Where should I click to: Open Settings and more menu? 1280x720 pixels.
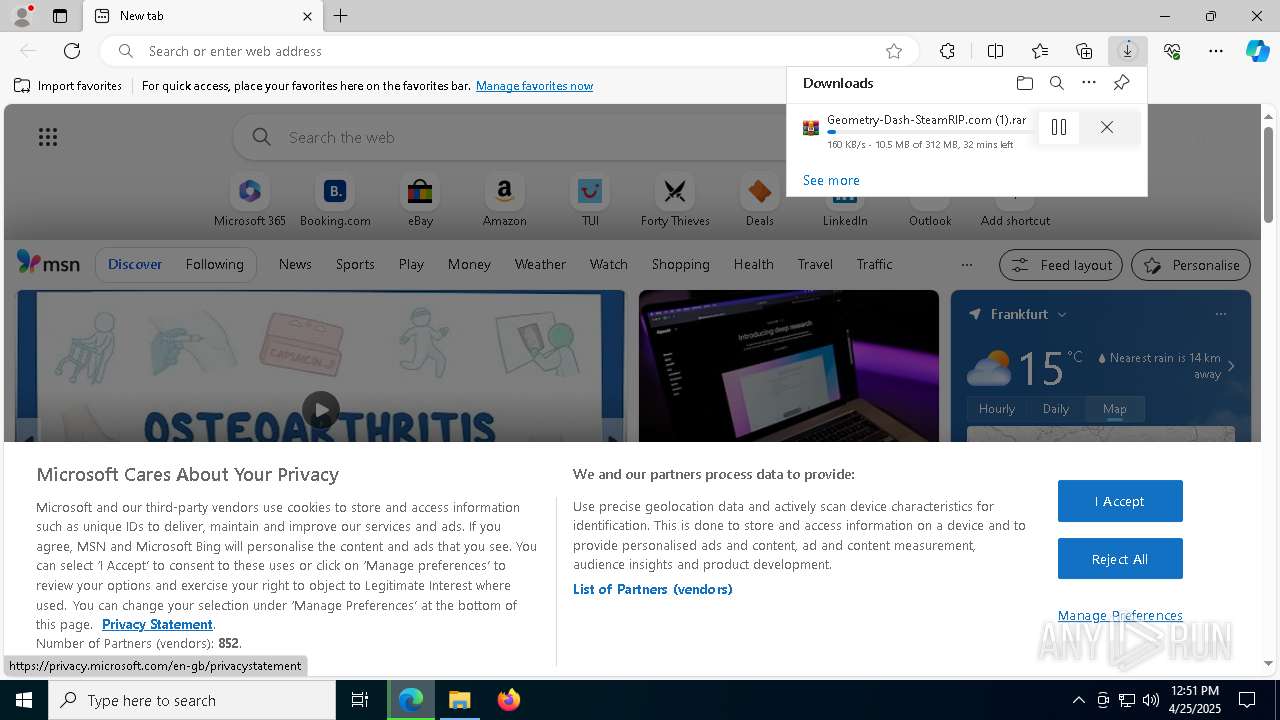tap(1216, 51)
